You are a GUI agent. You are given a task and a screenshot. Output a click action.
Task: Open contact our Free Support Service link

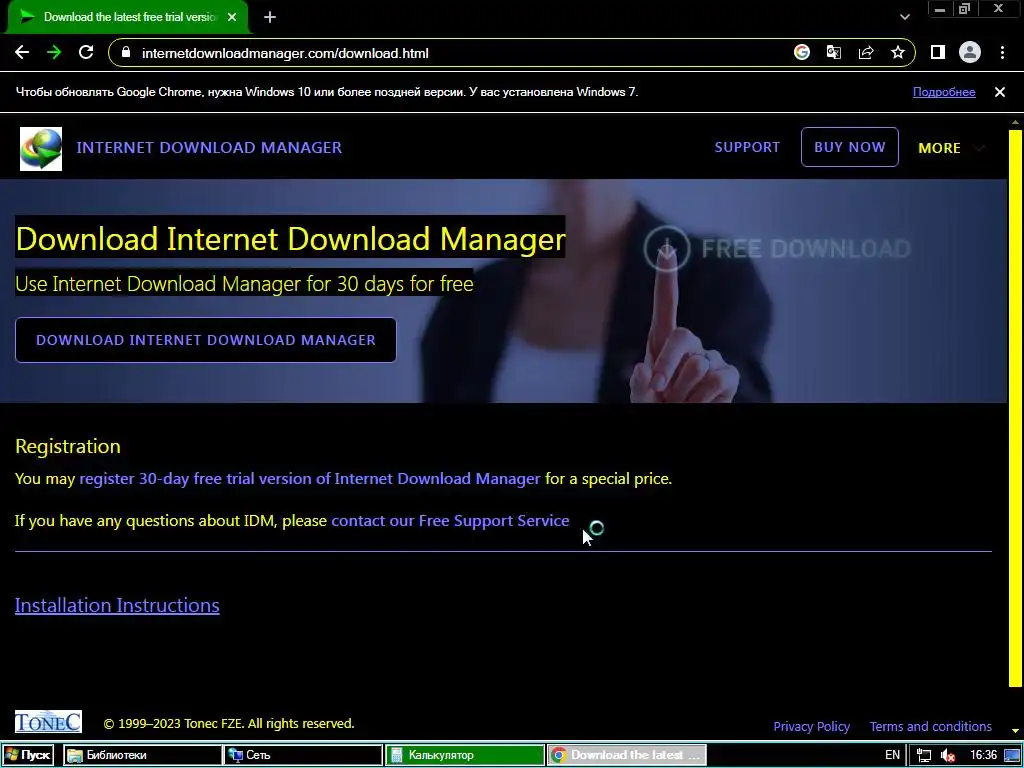point(450,520)
